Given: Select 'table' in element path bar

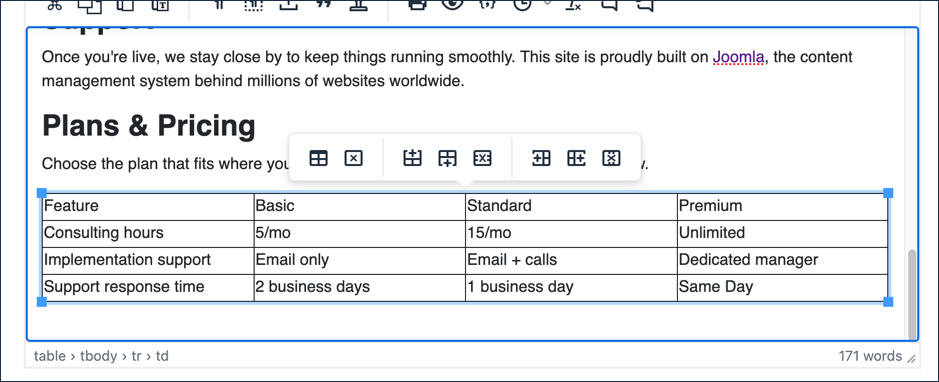Looking at the screenshot, I should click(x=50, y=356).
